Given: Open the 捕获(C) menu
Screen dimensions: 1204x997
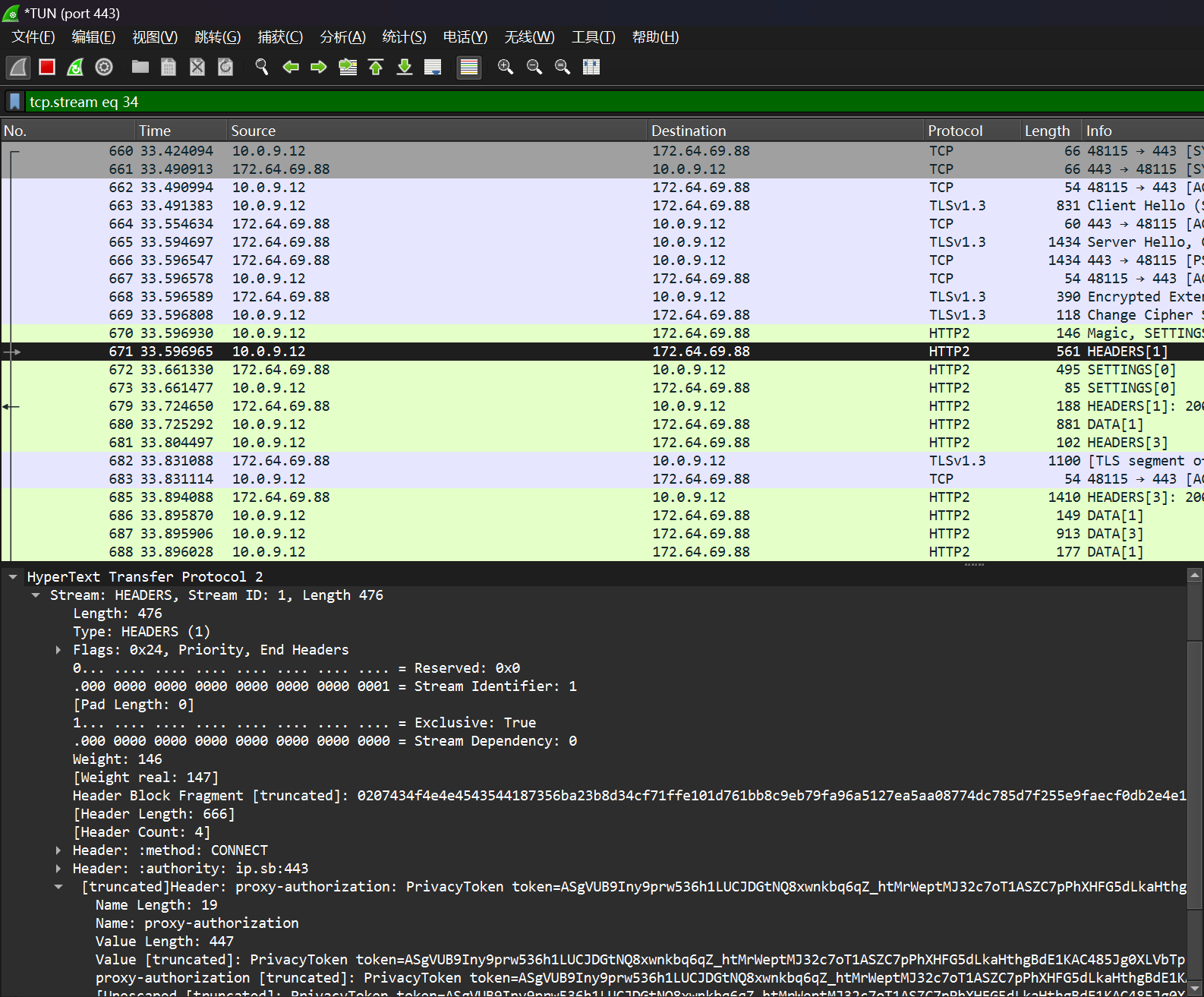Looking at the screenshot, I should point(280,37).
